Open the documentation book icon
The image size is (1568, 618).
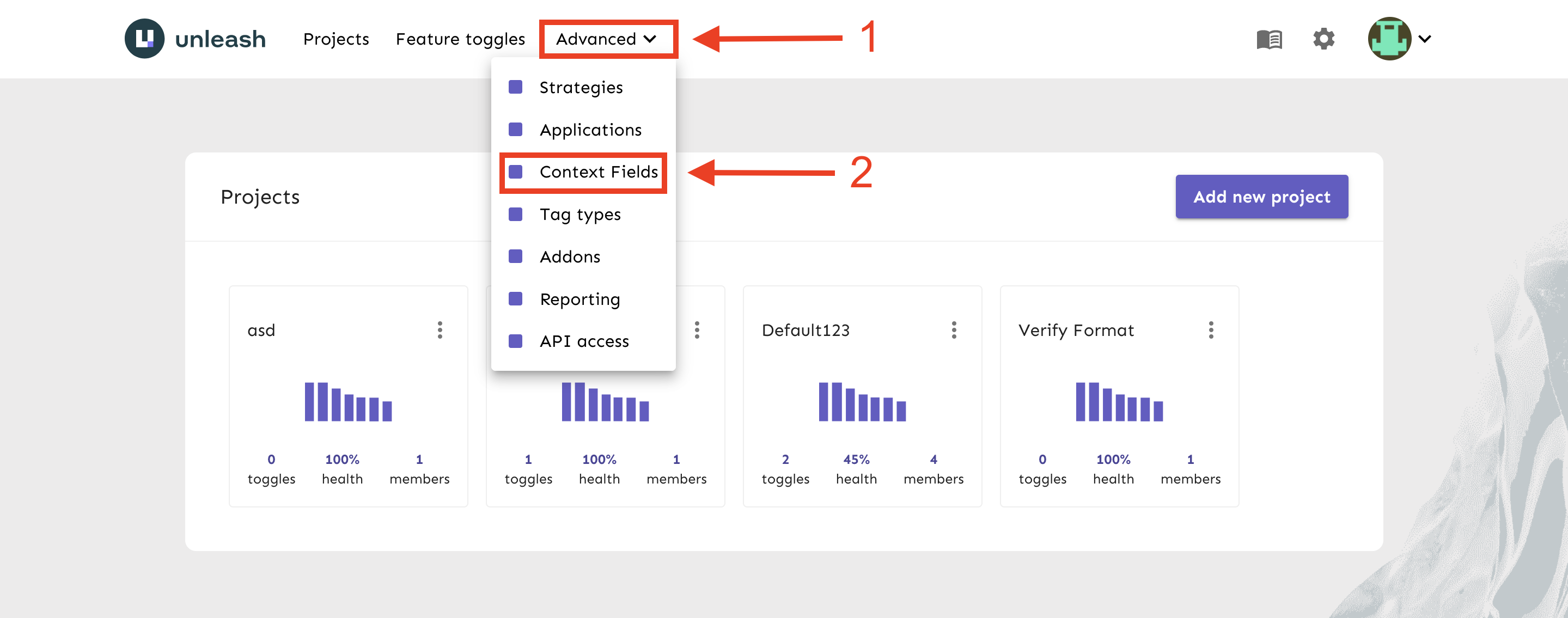tap(1269, 40)
